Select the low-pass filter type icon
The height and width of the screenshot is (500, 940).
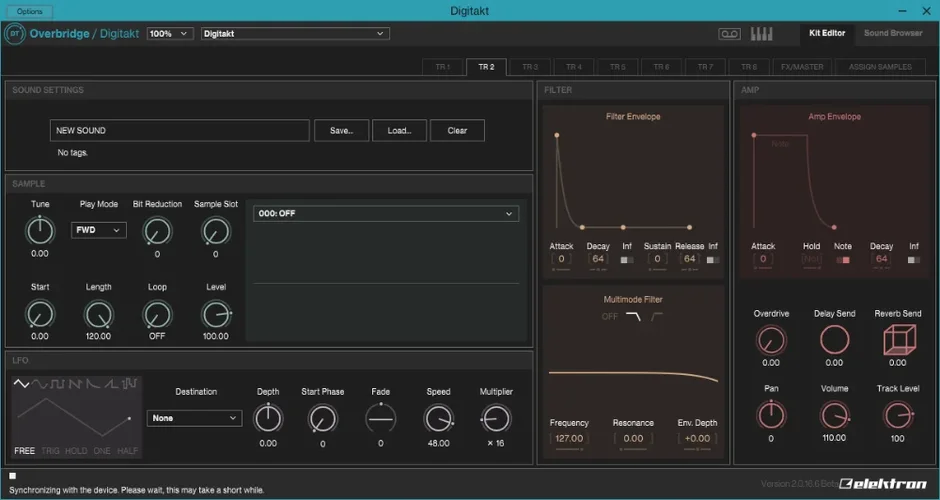(633, 317)
